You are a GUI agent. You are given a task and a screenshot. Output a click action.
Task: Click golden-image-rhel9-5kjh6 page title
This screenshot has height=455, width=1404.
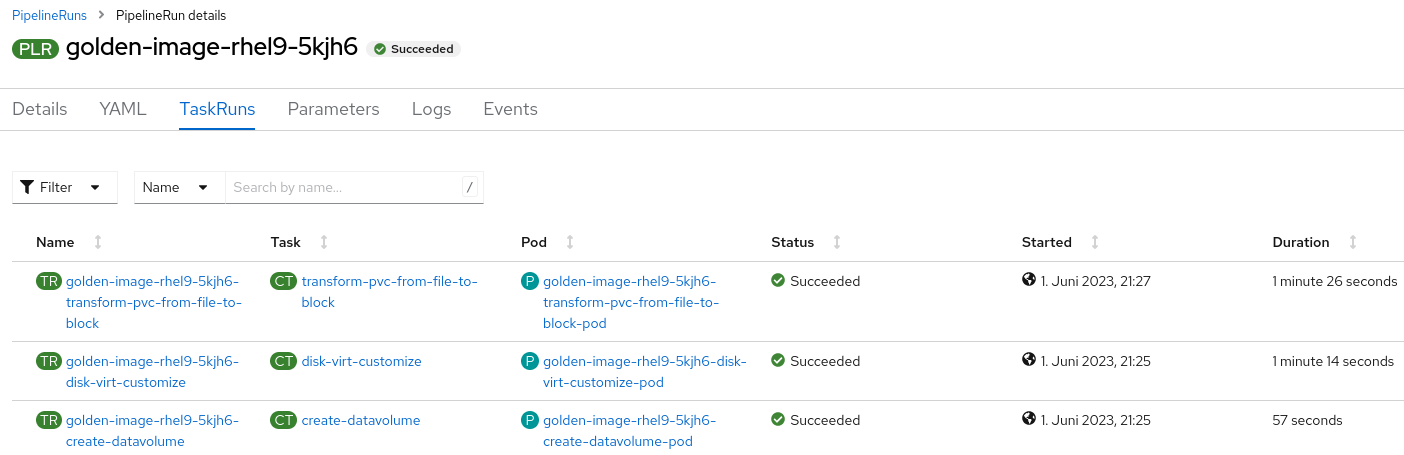point(212,49)
